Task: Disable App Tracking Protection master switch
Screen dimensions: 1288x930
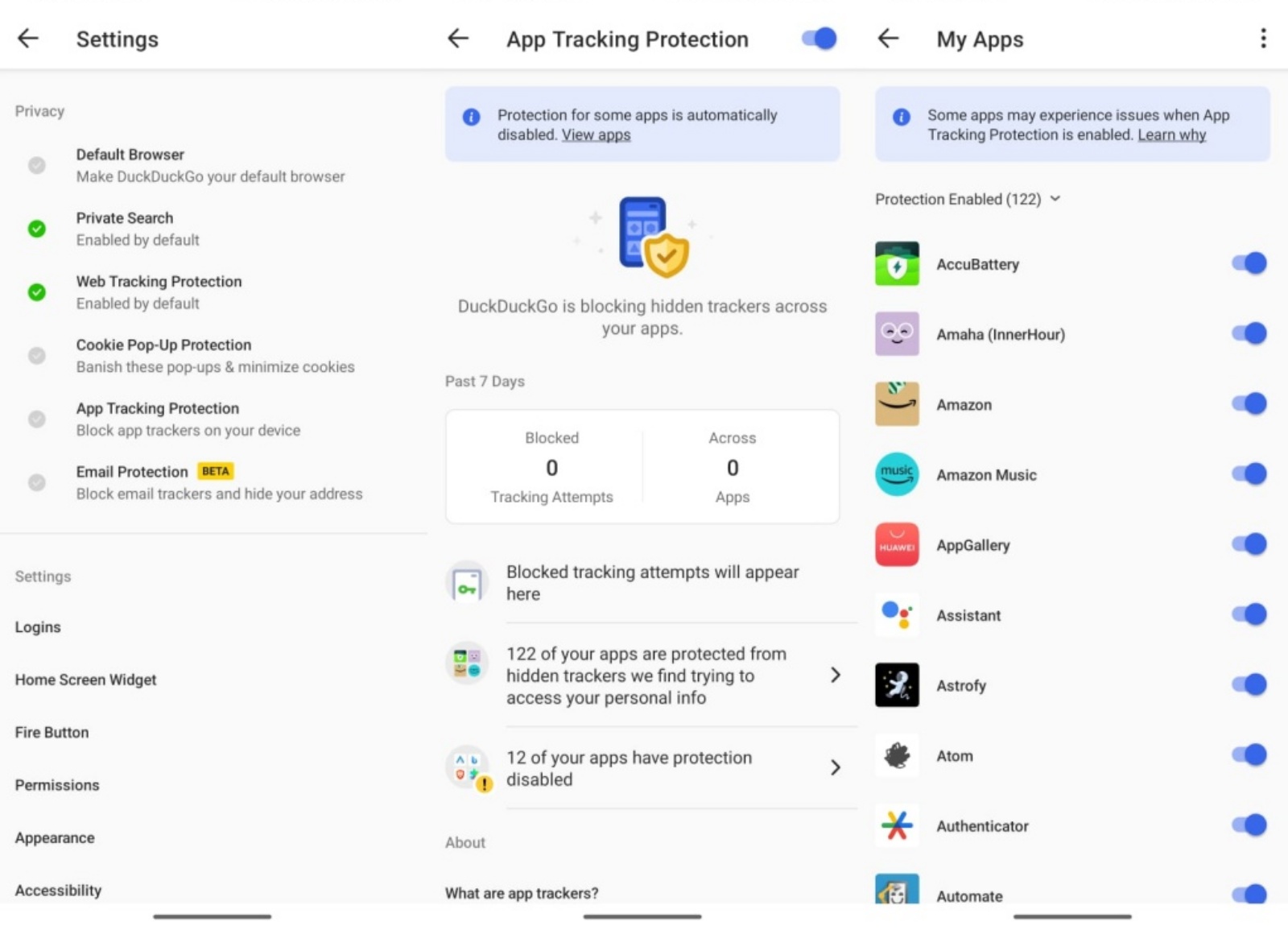Action: (817, 38)
